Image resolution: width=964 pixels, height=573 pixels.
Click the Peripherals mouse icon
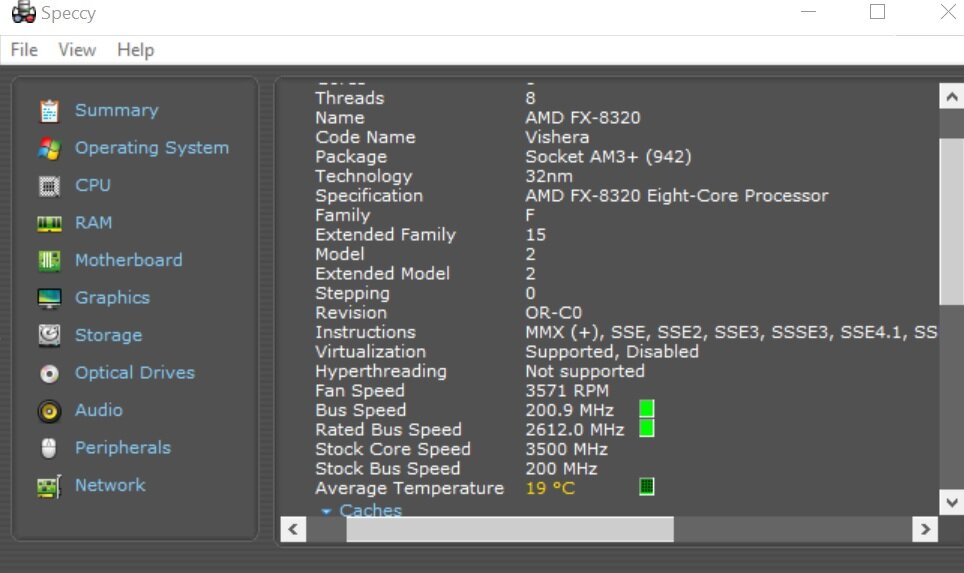pos(49,448)
